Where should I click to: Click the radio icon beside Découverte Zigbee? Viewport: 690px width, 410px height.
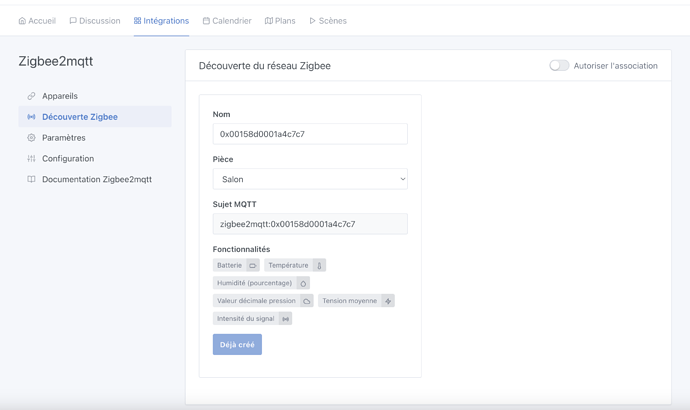[31, 117]
